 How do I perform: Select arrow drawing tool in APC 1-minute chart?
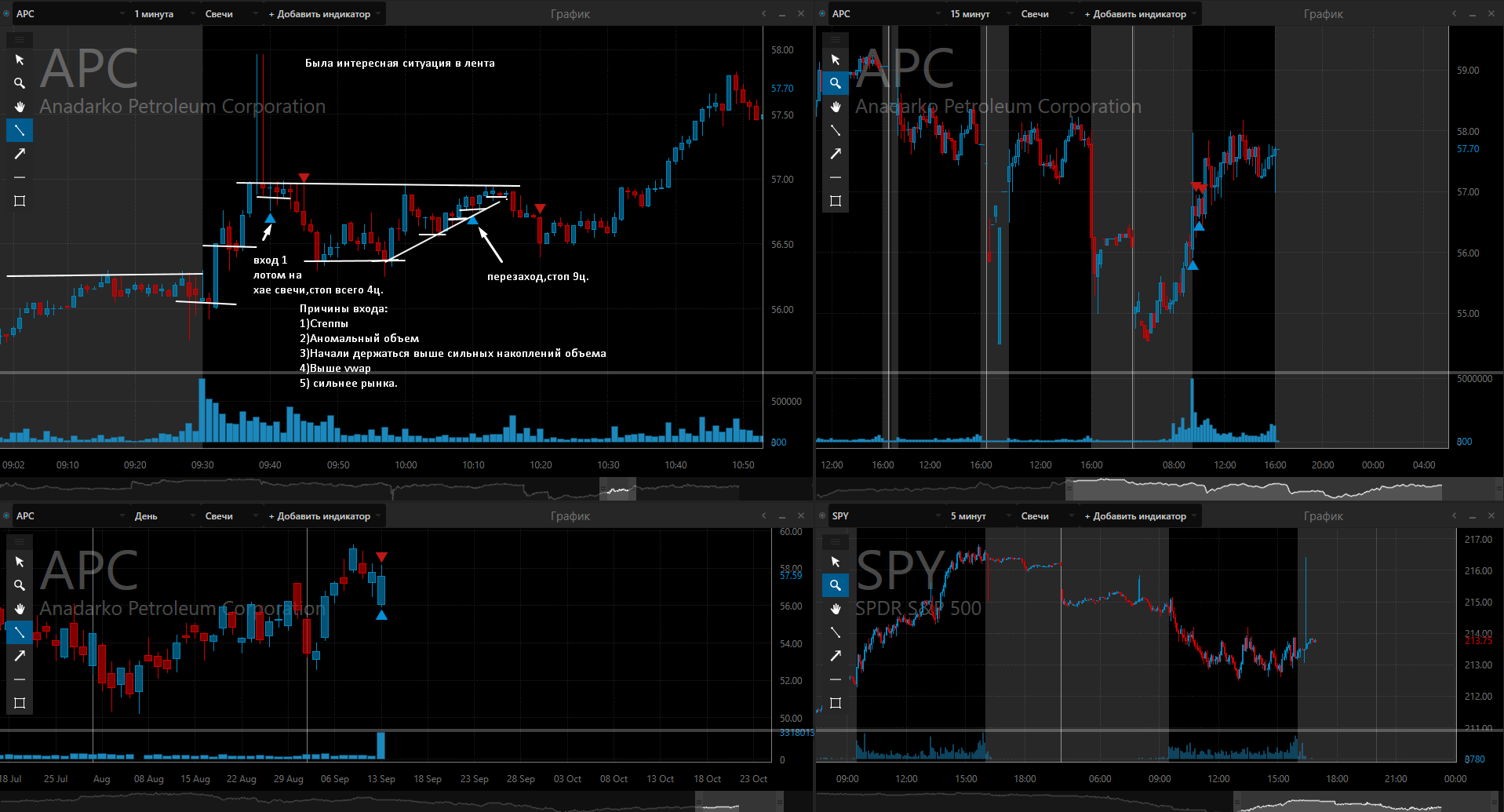point(20,154)
